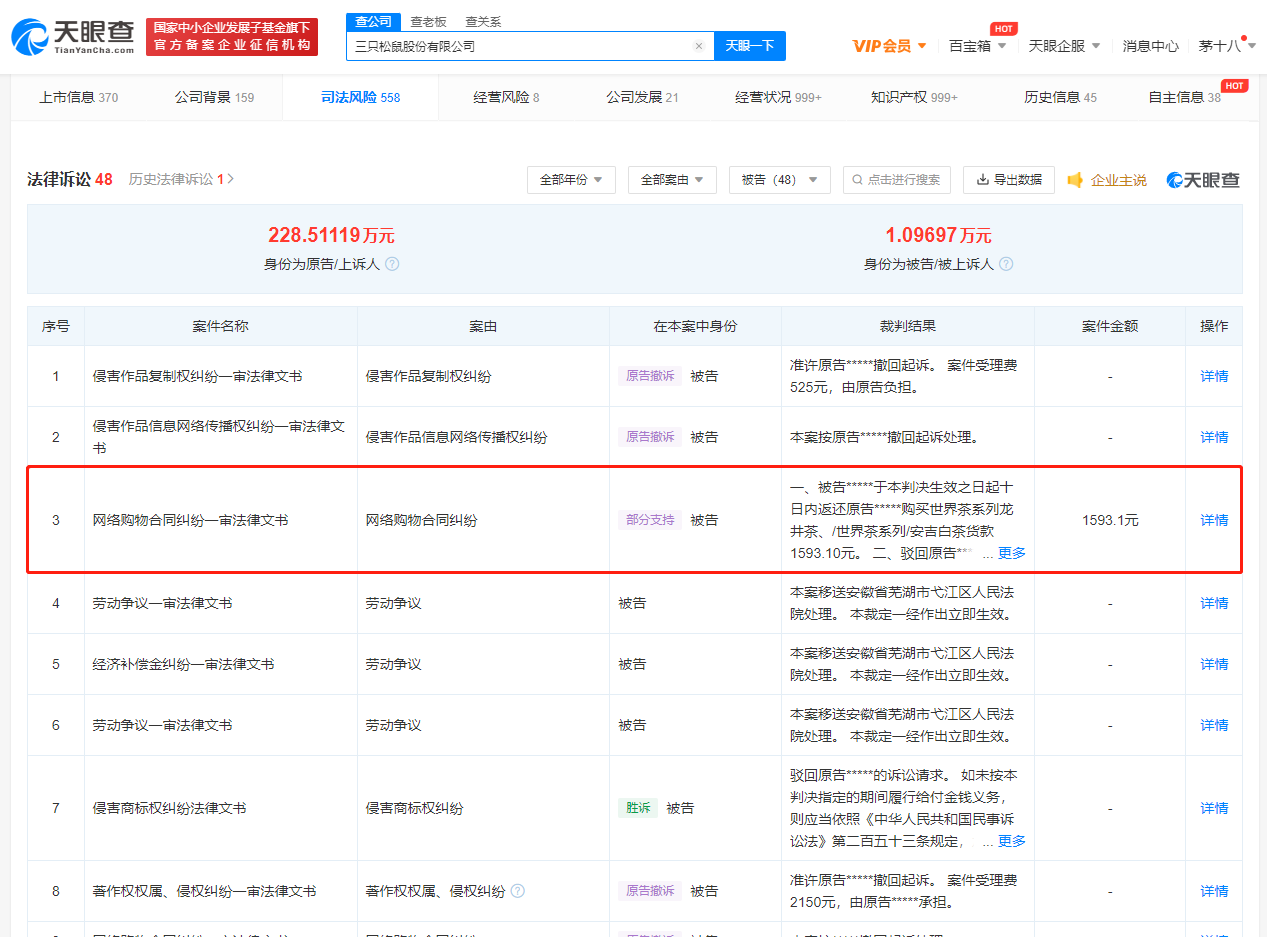Click the 部分支持 tag in row 3
This screenshot has width=1267, height=937.
[650, 520]
